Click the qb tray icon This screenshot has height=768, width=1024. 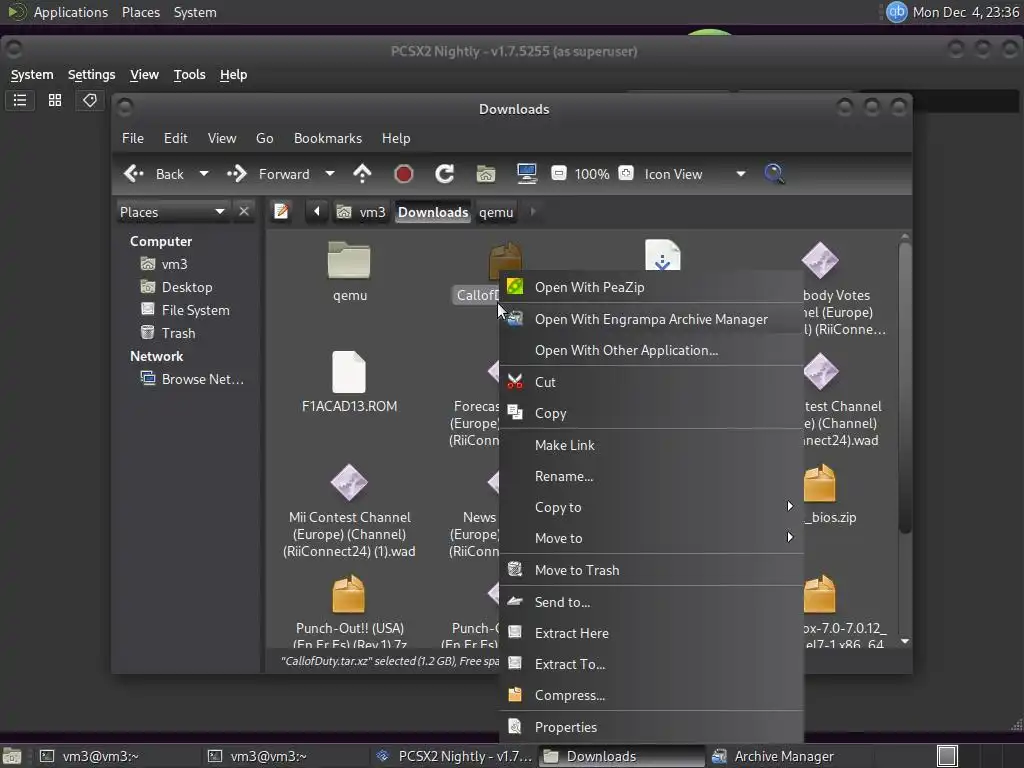[x=897, y=12]
